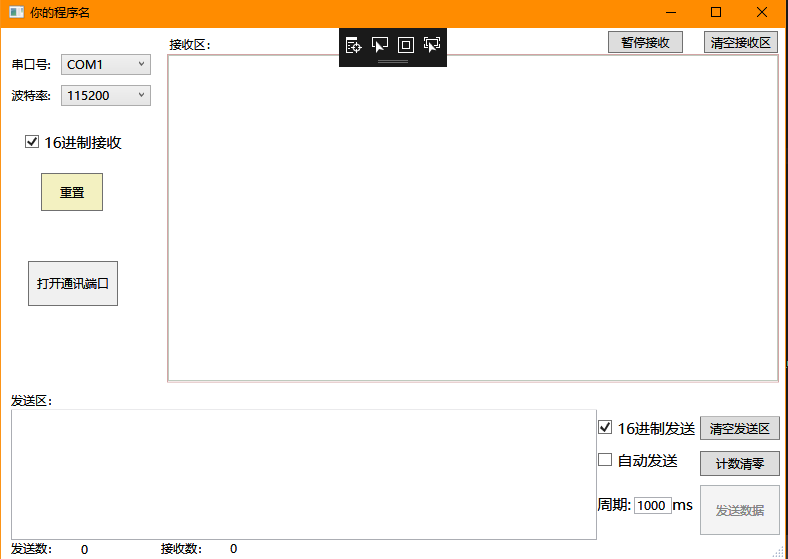Click the 接收数 count value
Screen dimensions: 788x559
tap(233, 548)
